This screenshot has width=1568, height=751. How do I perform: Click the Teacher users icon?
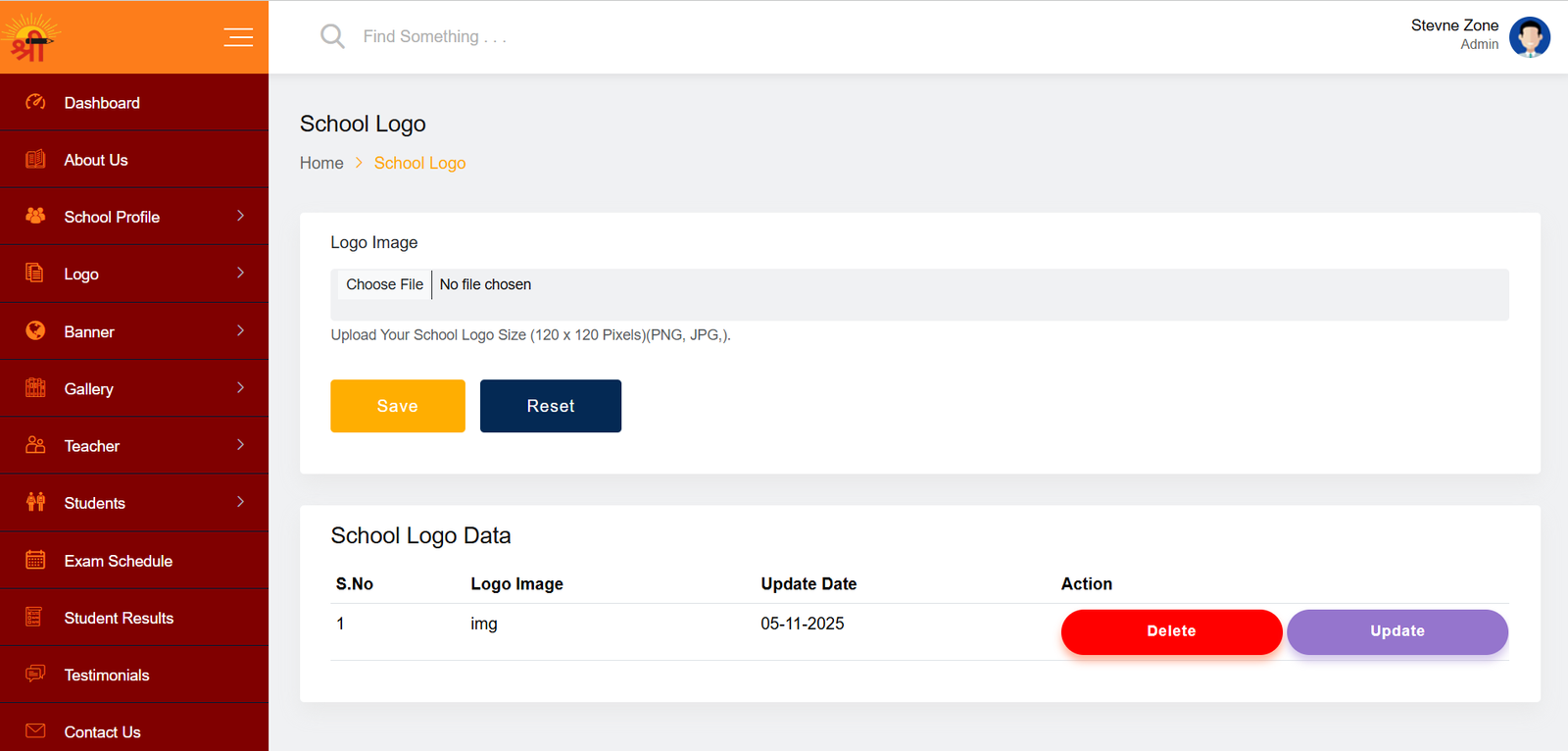(35, 445)
